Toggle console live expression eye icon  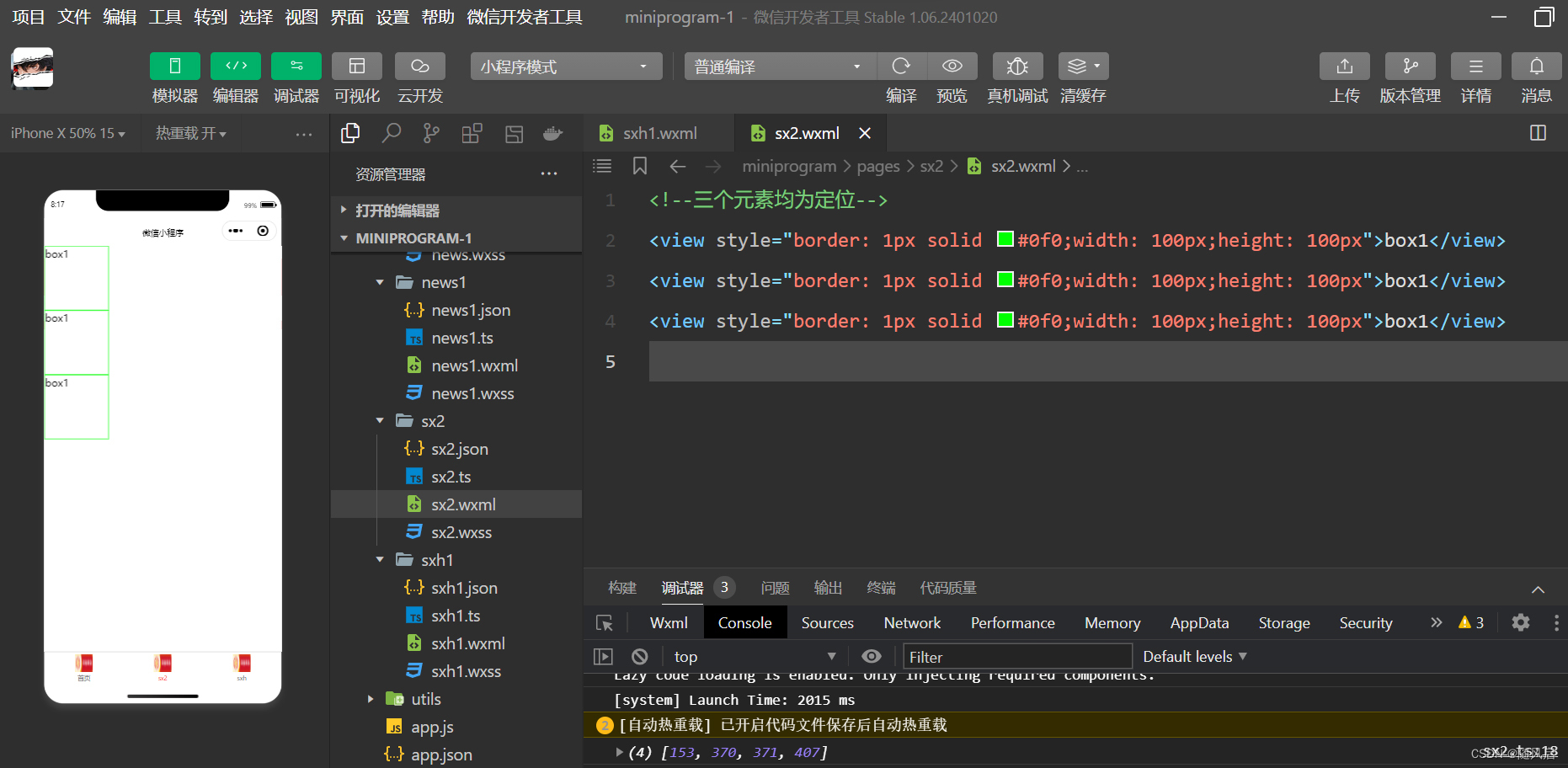coord(872,656)
